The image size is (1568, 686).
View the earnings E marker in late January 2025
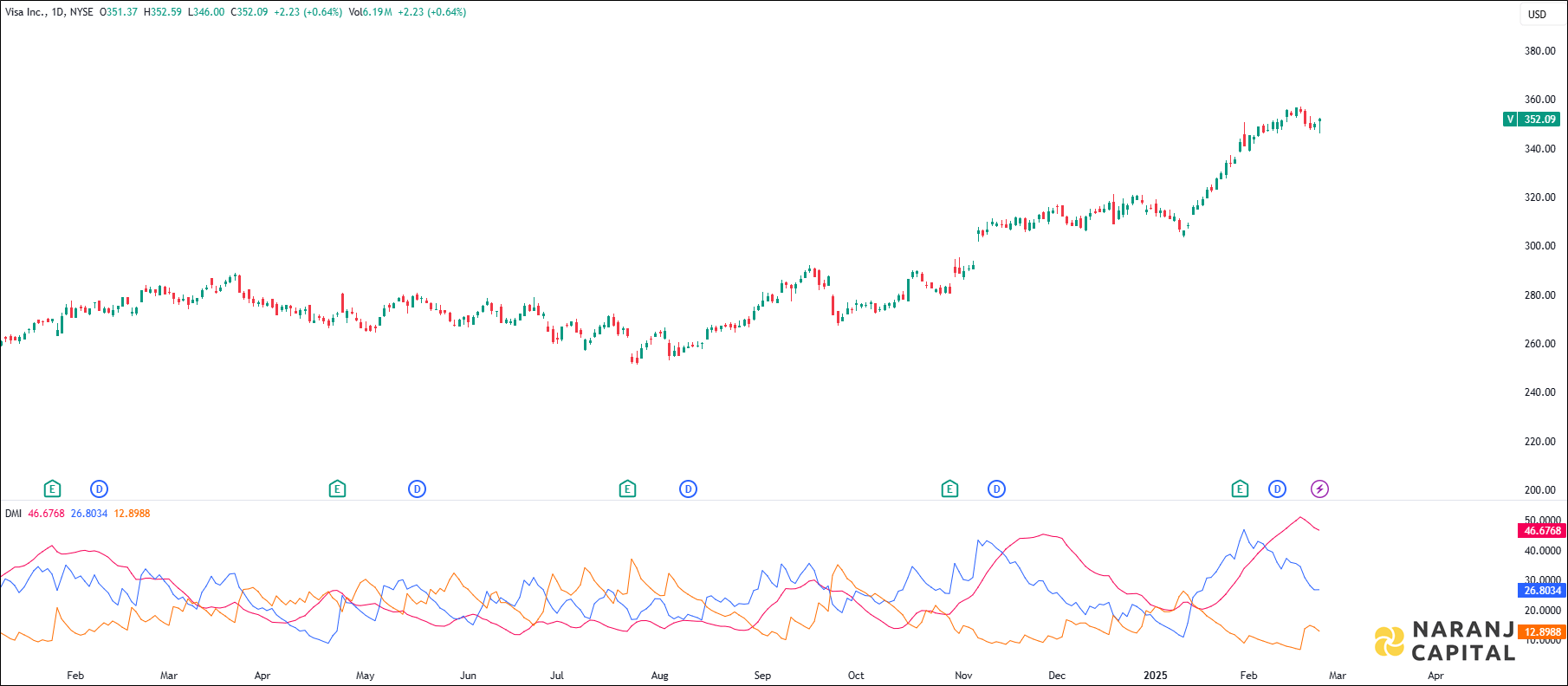point(1240,489)
